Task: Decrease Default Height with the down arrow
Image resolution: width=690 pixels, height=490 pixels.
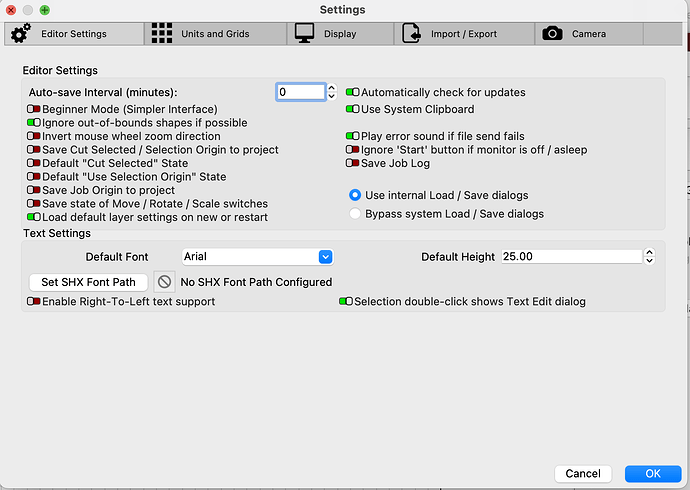Action: (x=650, y=260)
